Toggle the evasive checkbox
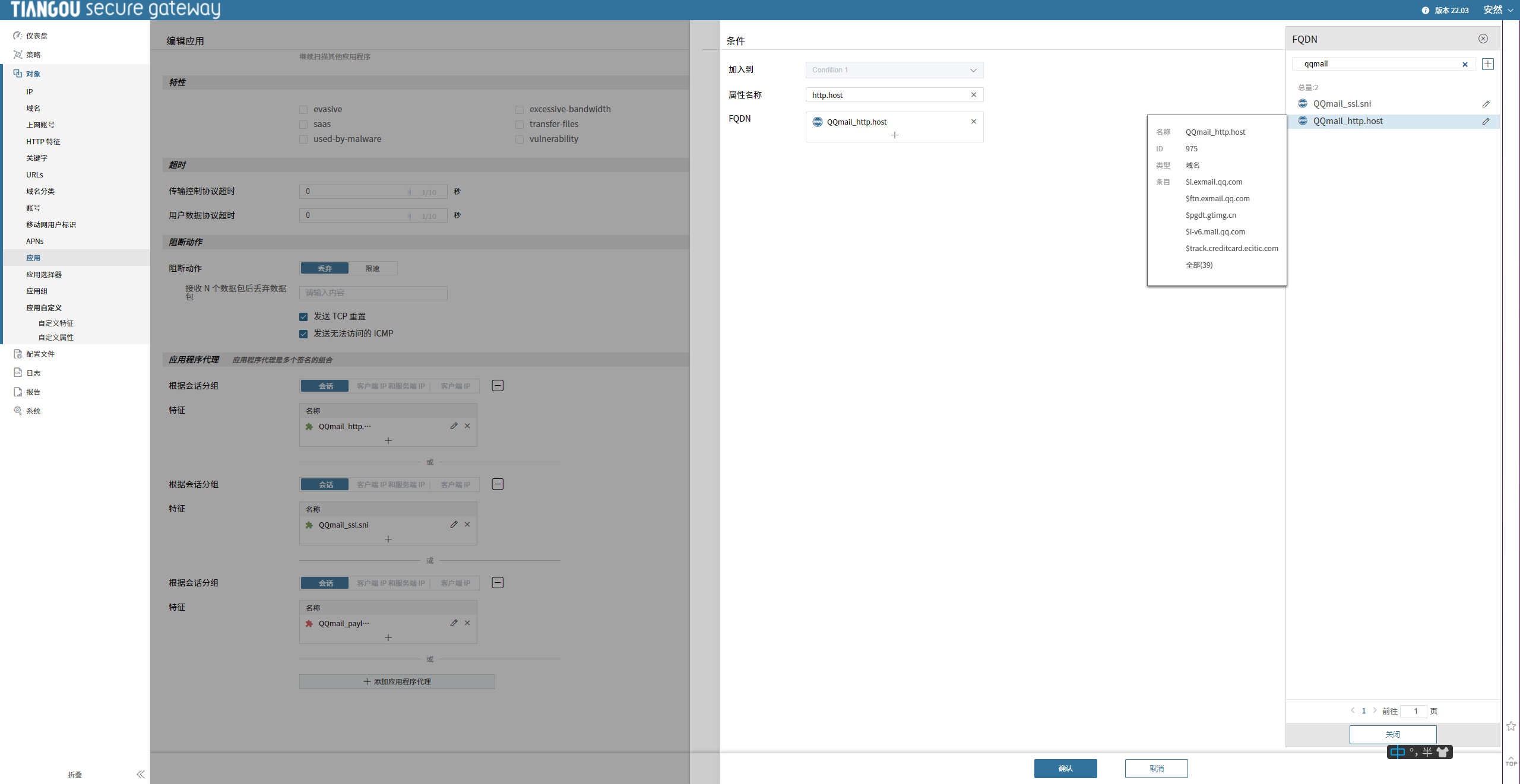The height and width of the screenshot is (784, 1520). pyautogui.click(x=303, y=110)
